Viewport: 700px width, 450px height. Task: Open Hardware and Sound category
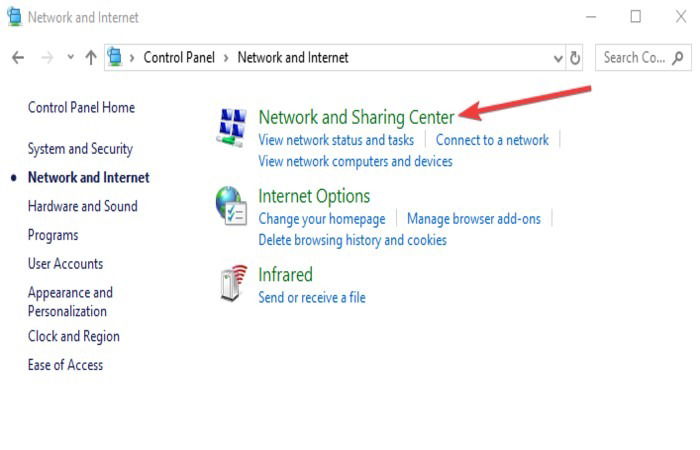tap(83, 206)
